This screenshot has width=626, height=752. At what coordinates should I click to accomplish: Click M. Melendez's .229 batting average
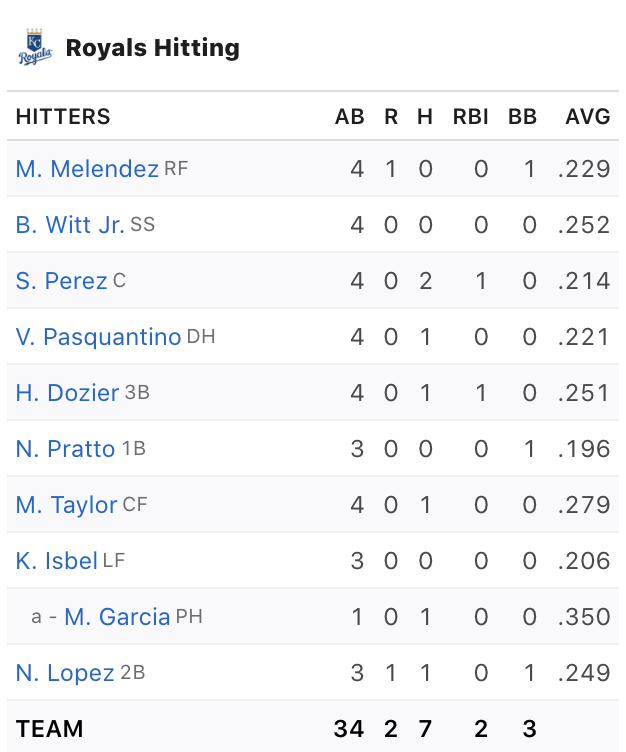[584, 169]
